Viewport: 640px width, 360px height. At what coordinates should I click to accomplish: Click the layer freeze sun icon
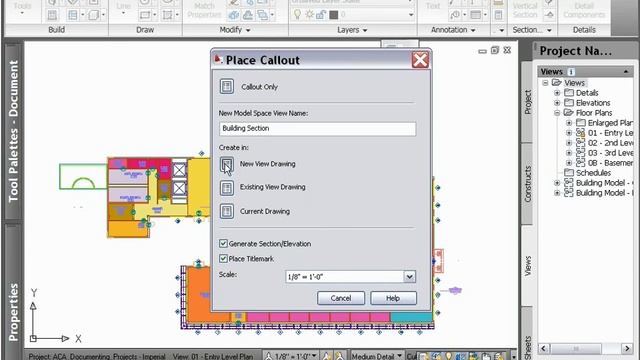309,15
